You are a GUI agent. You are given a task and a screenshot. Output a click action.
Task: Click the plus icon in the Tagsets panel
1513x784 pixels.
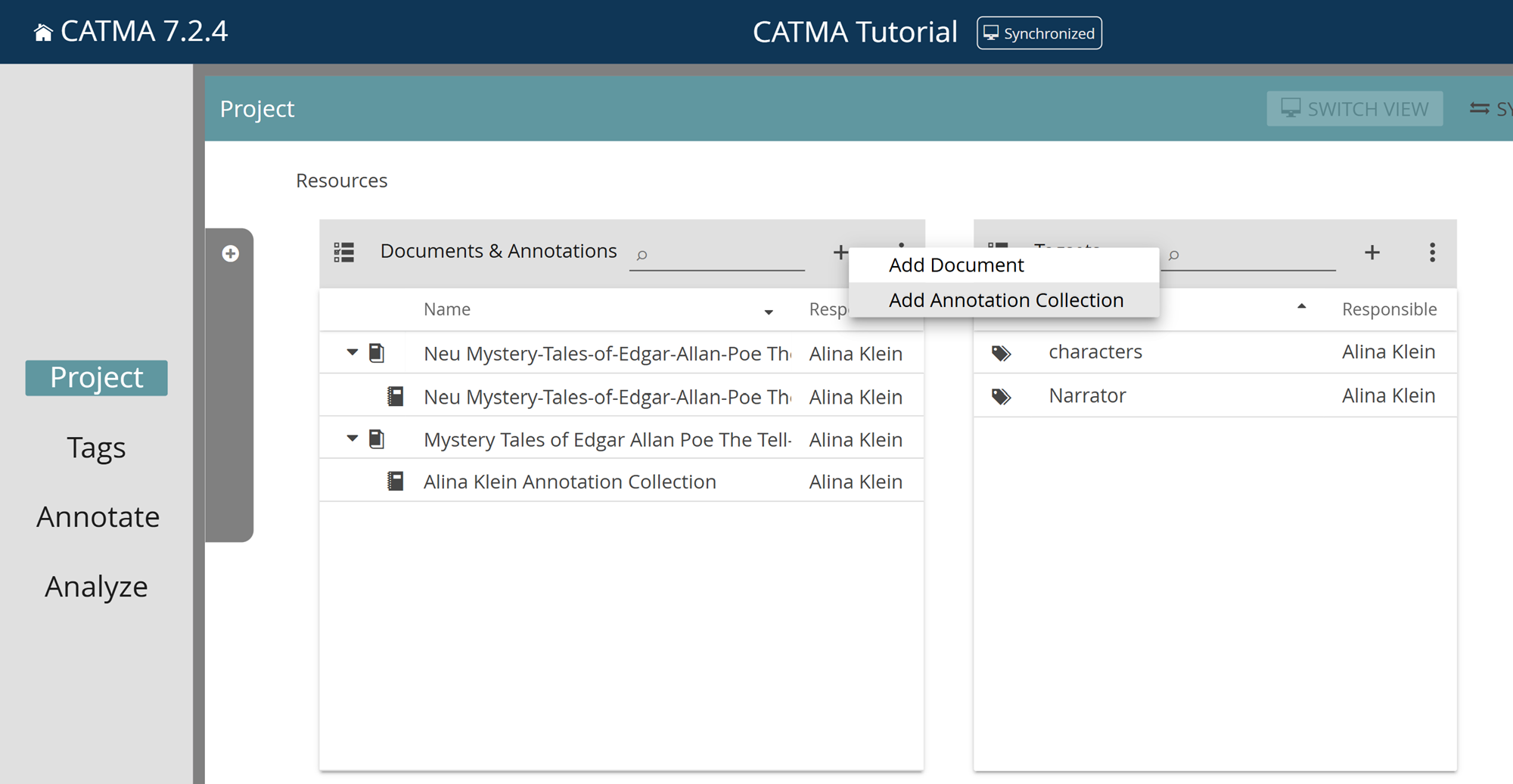click(x=1372, y=252)
